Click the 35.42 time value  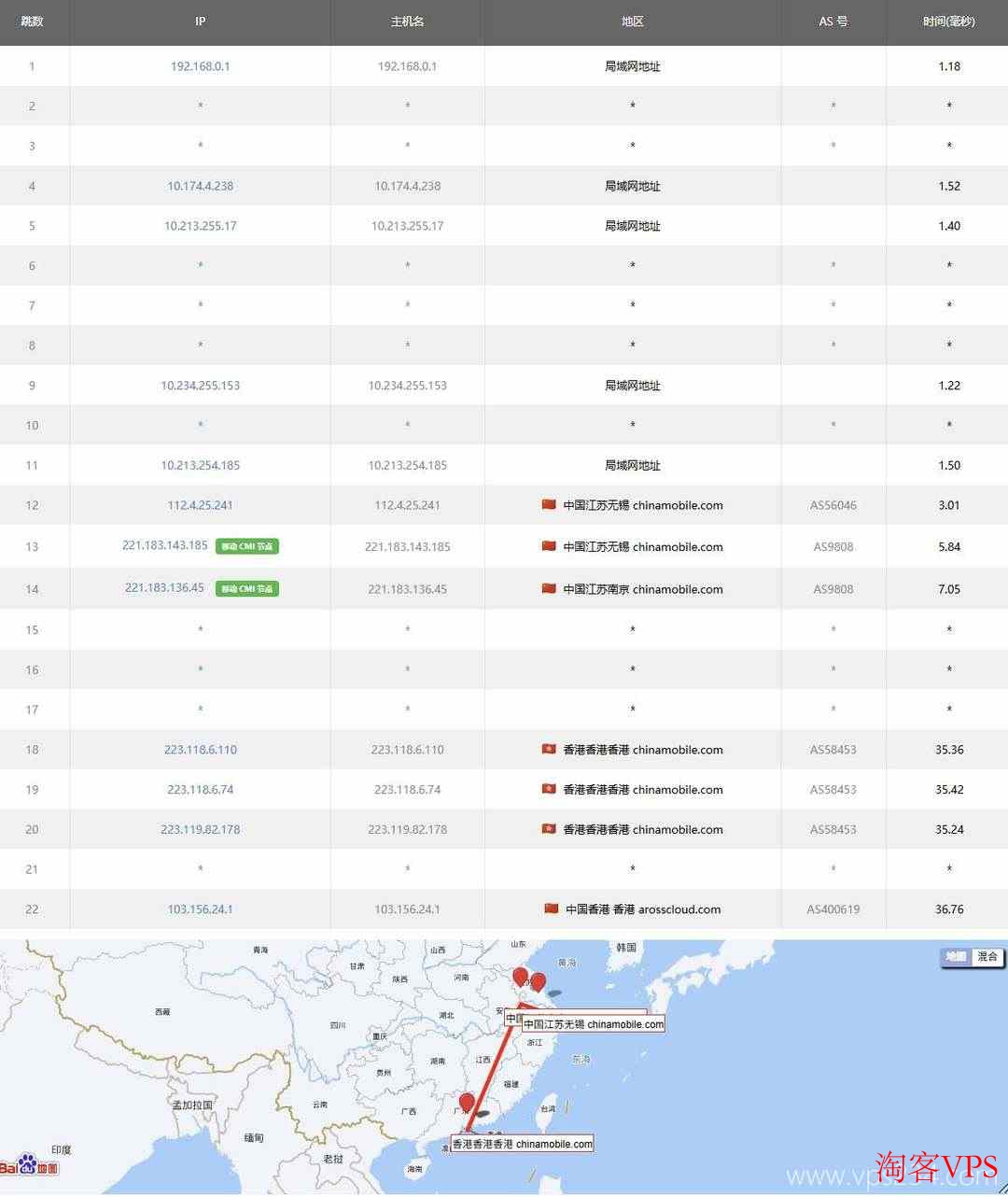pyautogui.click(x=949, y=790)
